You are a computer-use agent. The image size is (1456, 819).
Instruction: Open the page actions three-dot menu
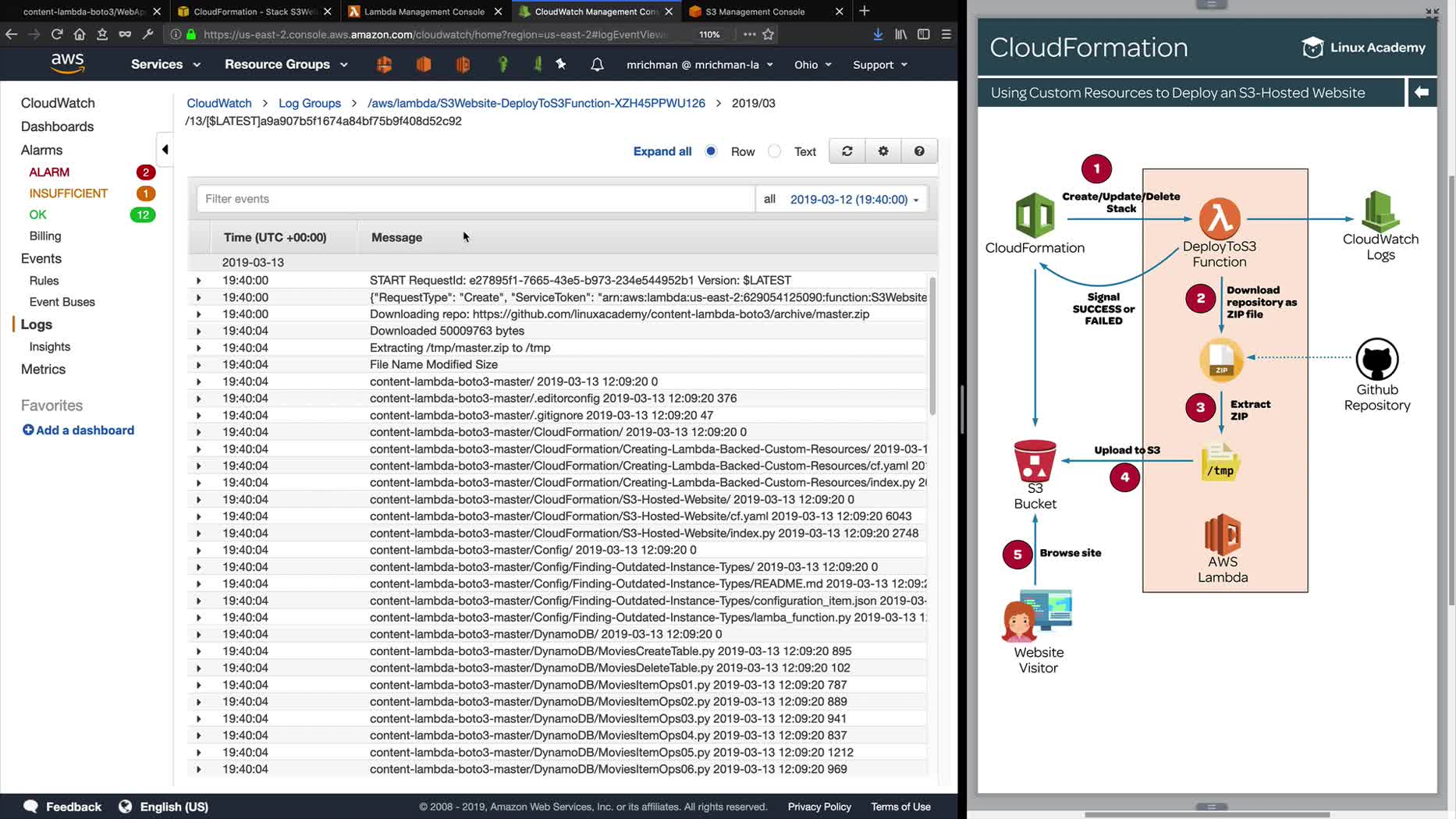click(749, 34)
